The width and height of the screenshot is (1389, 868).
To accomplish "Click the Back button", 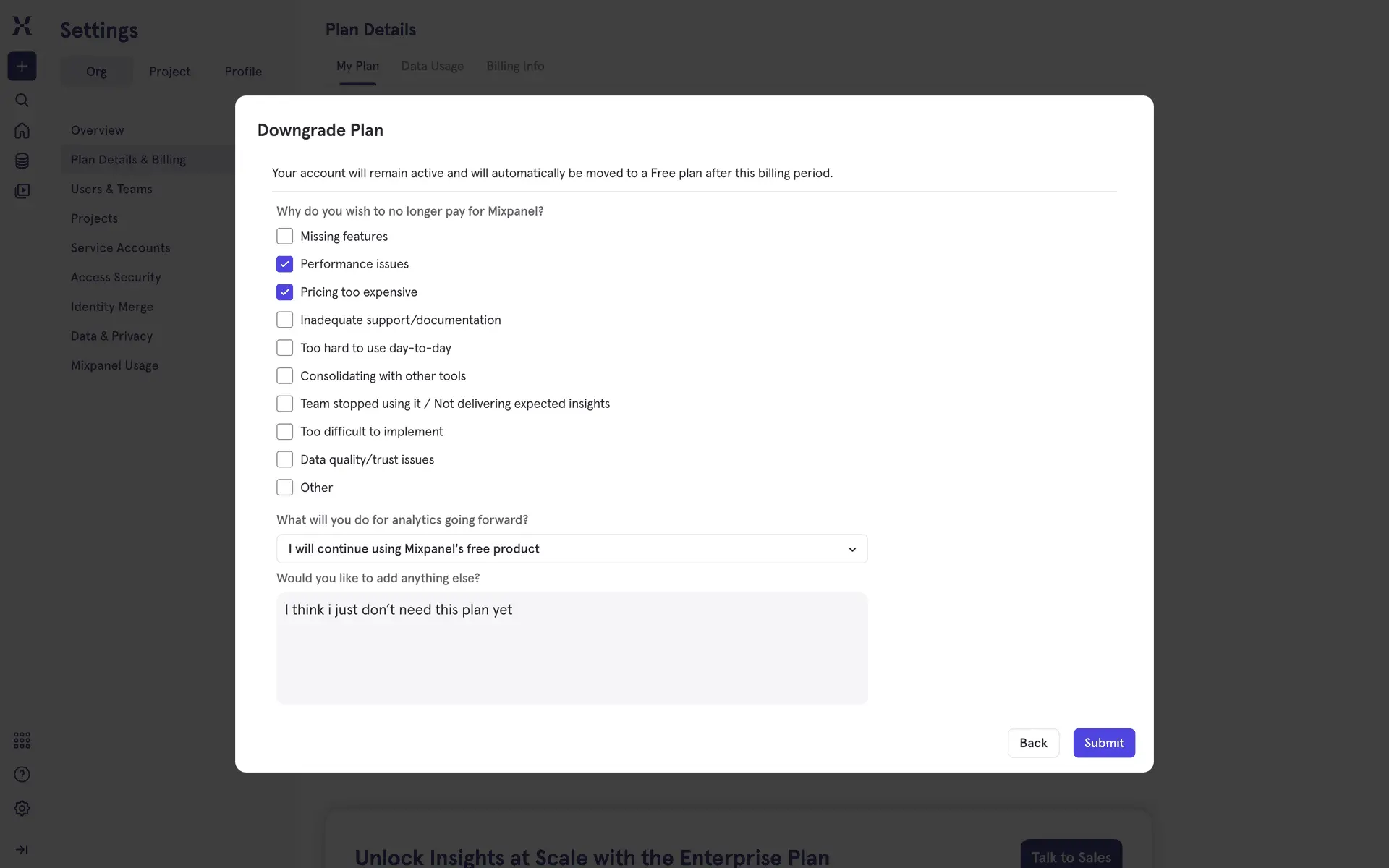I will [x=1033, y=743].
